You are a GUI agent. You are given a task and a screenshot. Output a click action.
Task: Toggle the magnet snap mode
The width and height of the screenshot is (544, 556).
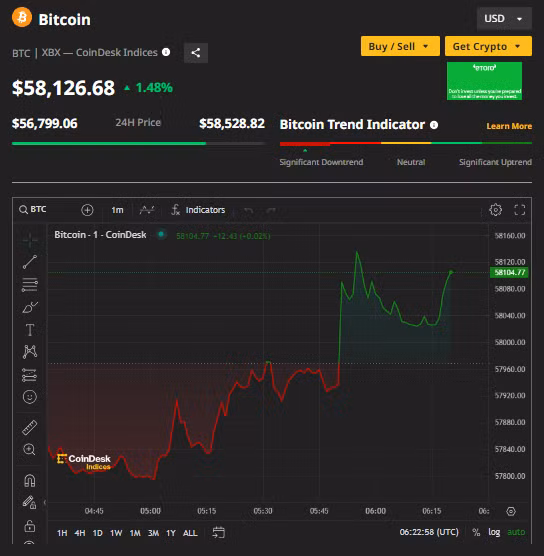30,481
